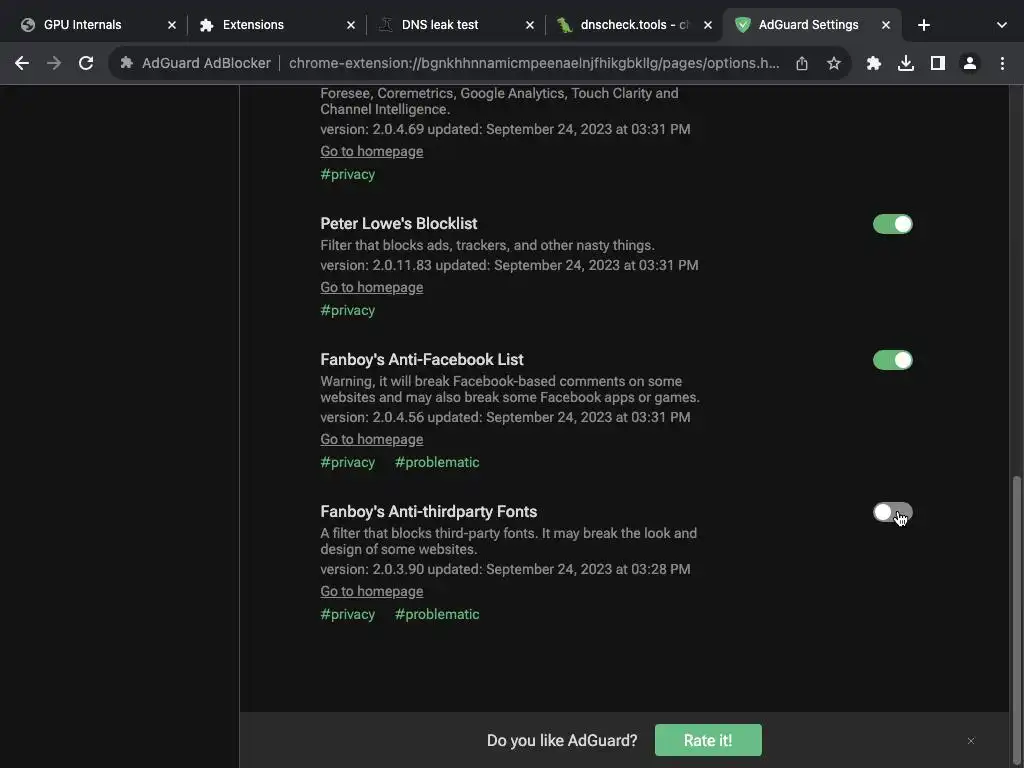Reload the AdGuard settings page

point(86,63)
